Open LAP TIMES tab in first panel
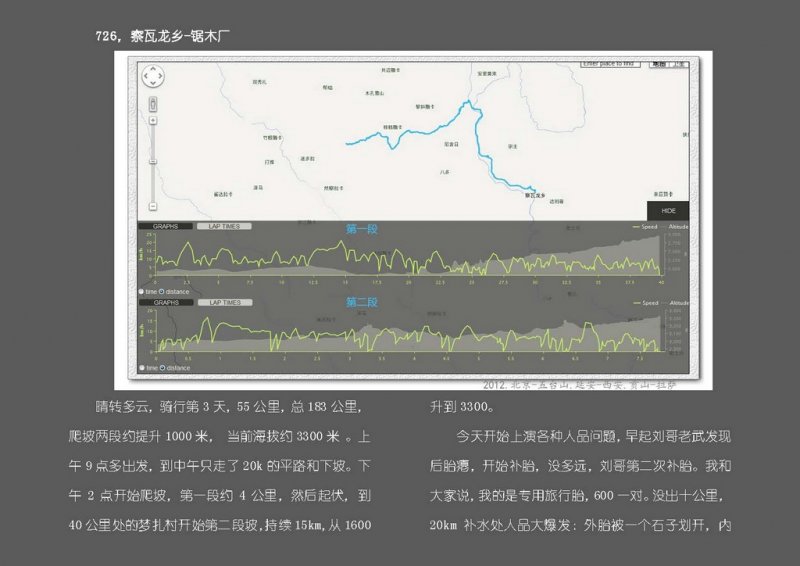Image resolution: width=800 pixels, height=566 pixels. tap(224, 227)
